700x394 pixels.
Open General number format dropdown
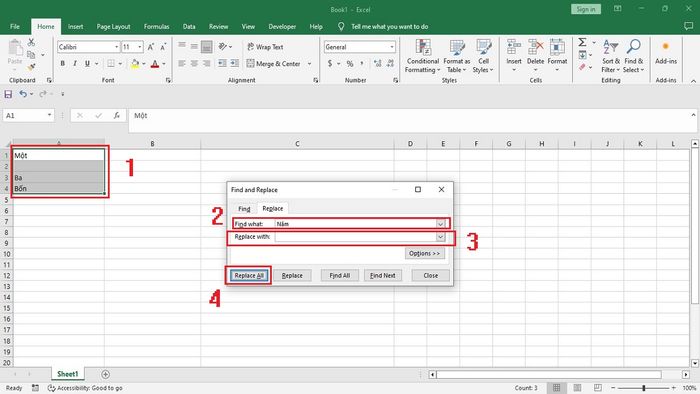point(392,47)
